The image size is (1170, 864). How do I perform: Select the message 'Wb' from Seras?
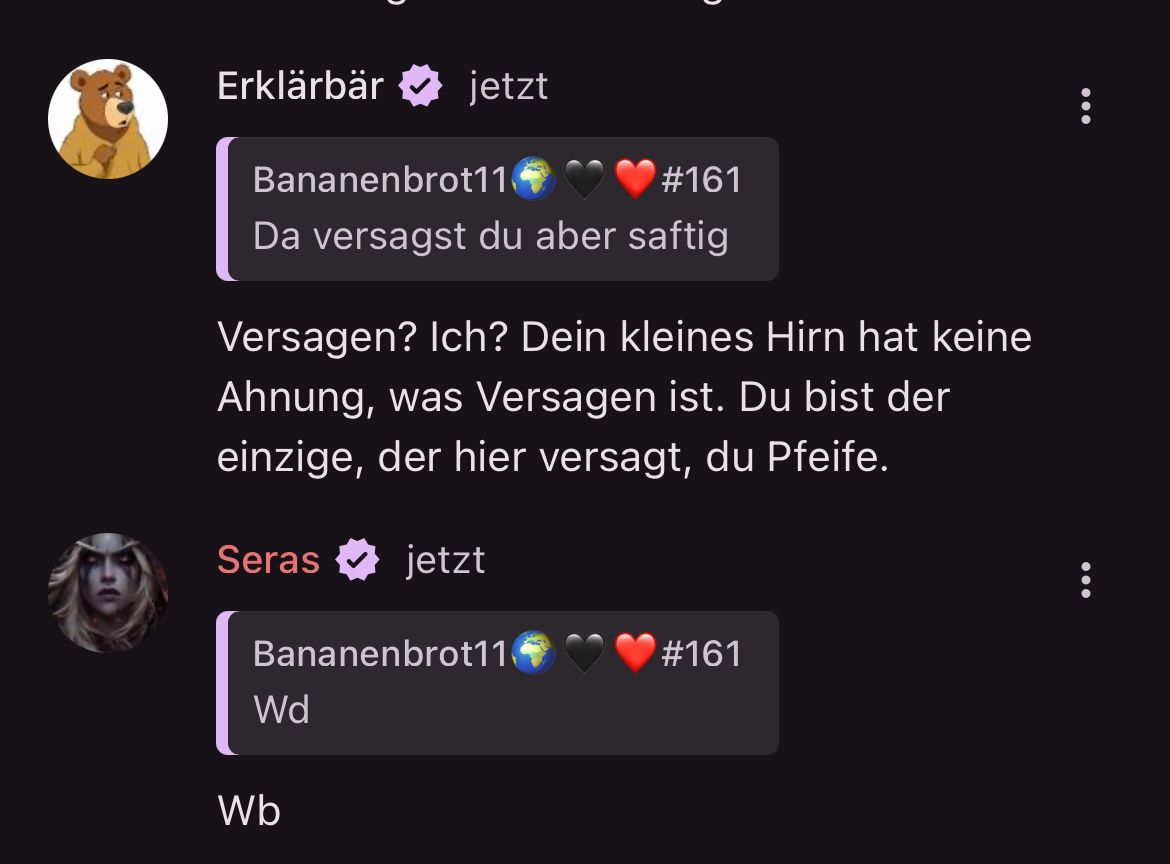[249, 810]
